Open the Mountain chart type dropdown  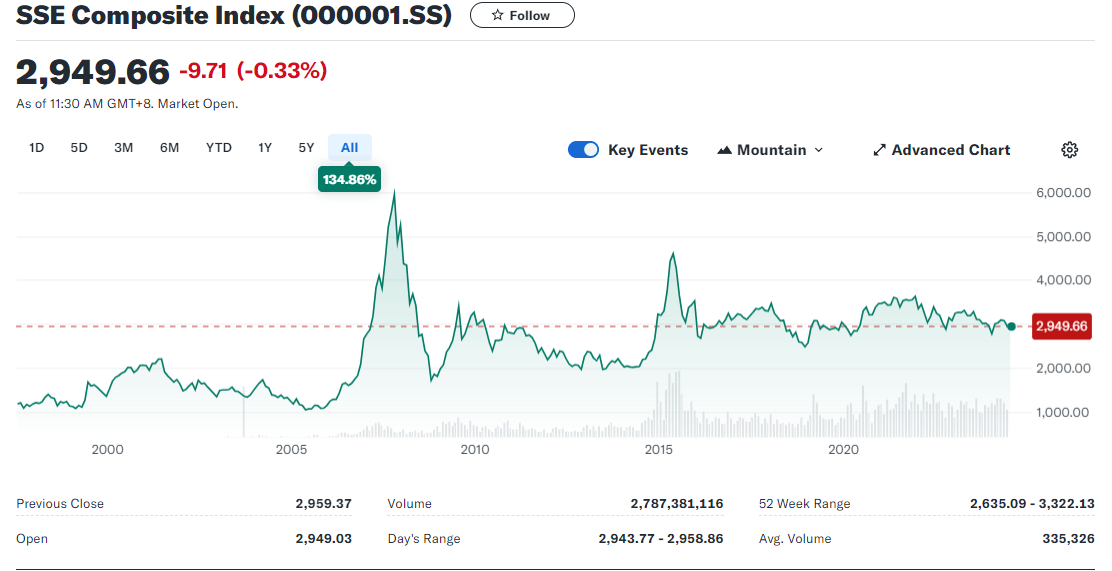tap(770, 150)
